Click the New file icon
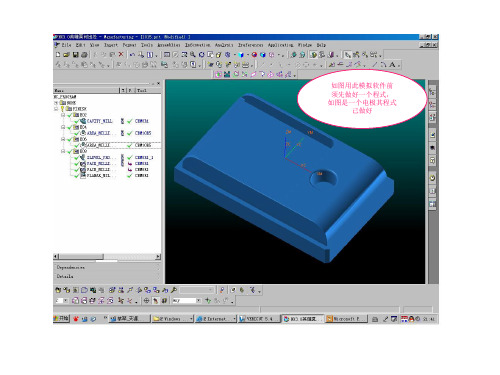 [58, 54]
